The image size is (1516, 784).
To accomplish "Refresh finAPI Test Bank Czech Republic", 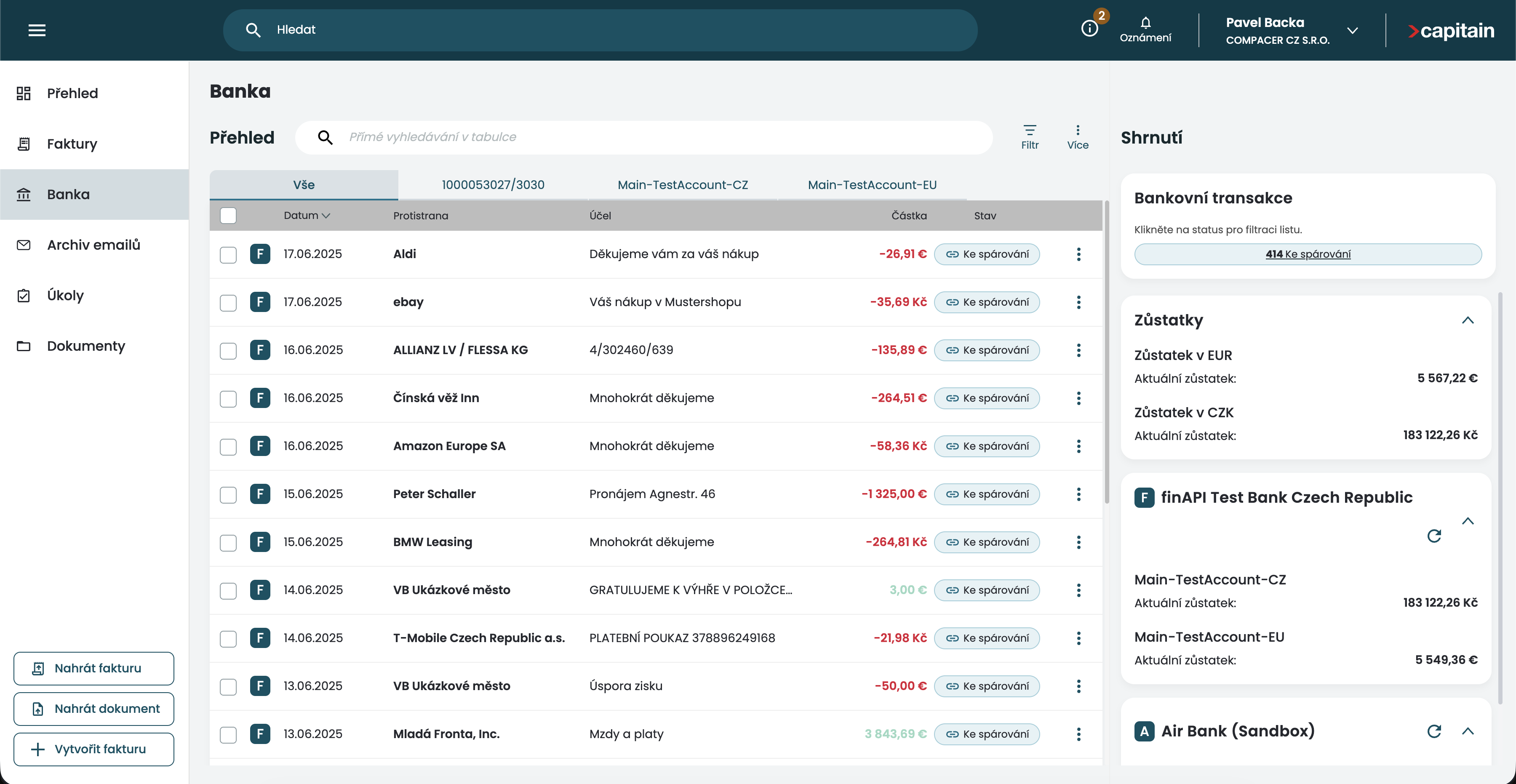I will (x=1433, y=536).
